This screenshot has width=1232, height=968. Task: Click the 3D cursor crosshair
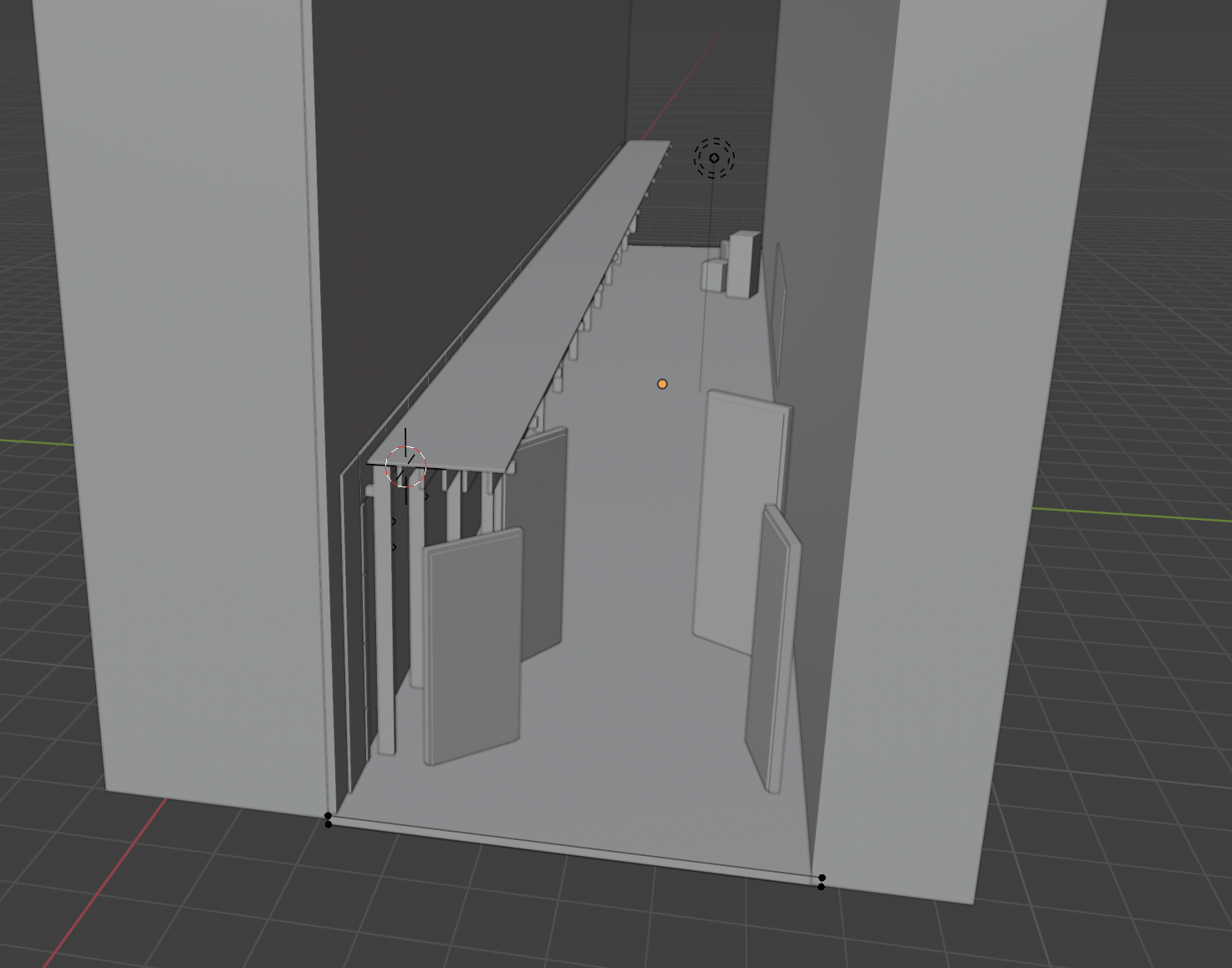[406, 466]
